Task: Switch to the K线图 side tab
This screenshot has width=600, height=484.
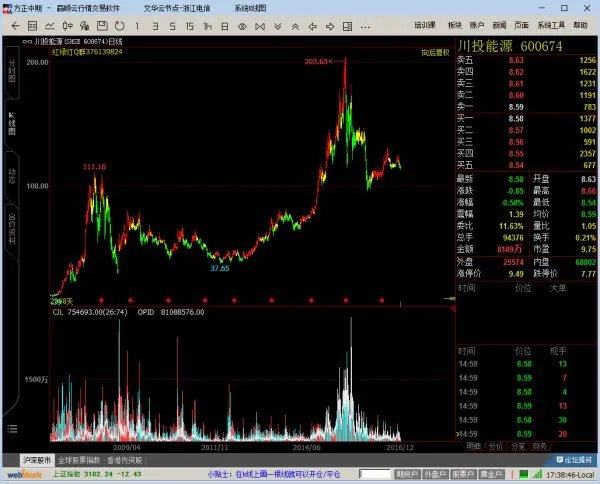Action: [x=11, y=123]
